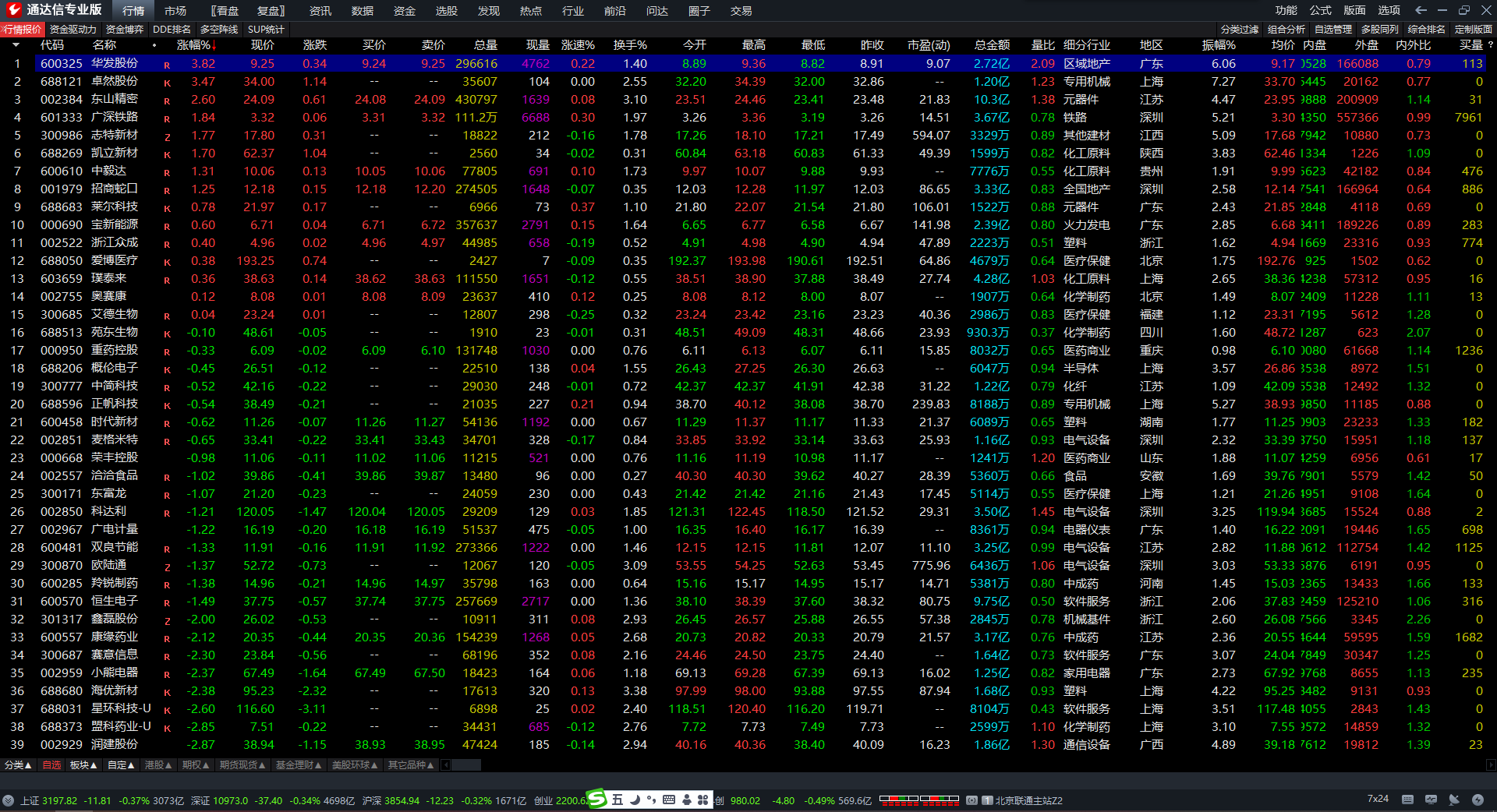
Task: Click the lightning bolt icon in status bar
Action: click(x=1478, y=800)
